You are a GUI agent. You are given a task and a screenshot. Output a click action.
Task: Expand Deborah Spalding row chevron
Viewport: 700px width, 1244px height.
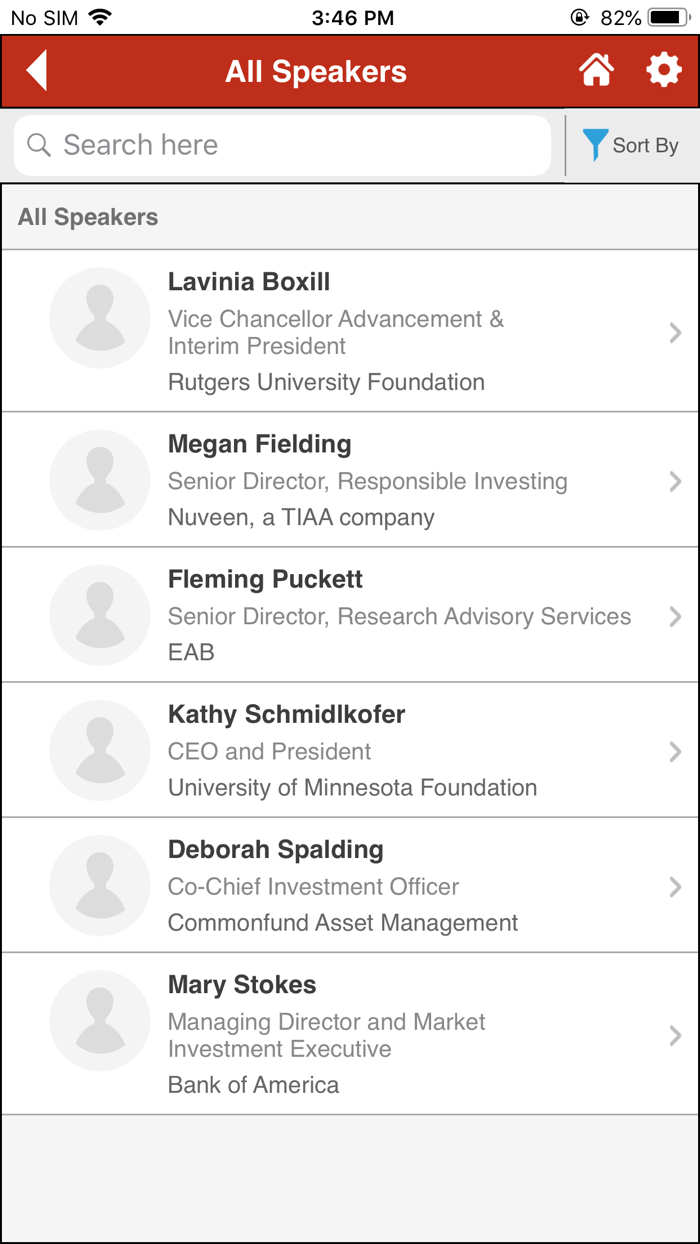coord(675,887)
